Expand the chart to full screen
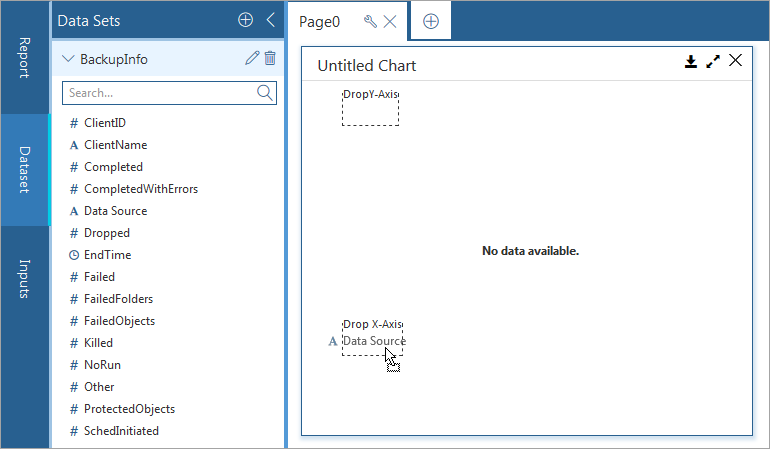 coord(713,61)
